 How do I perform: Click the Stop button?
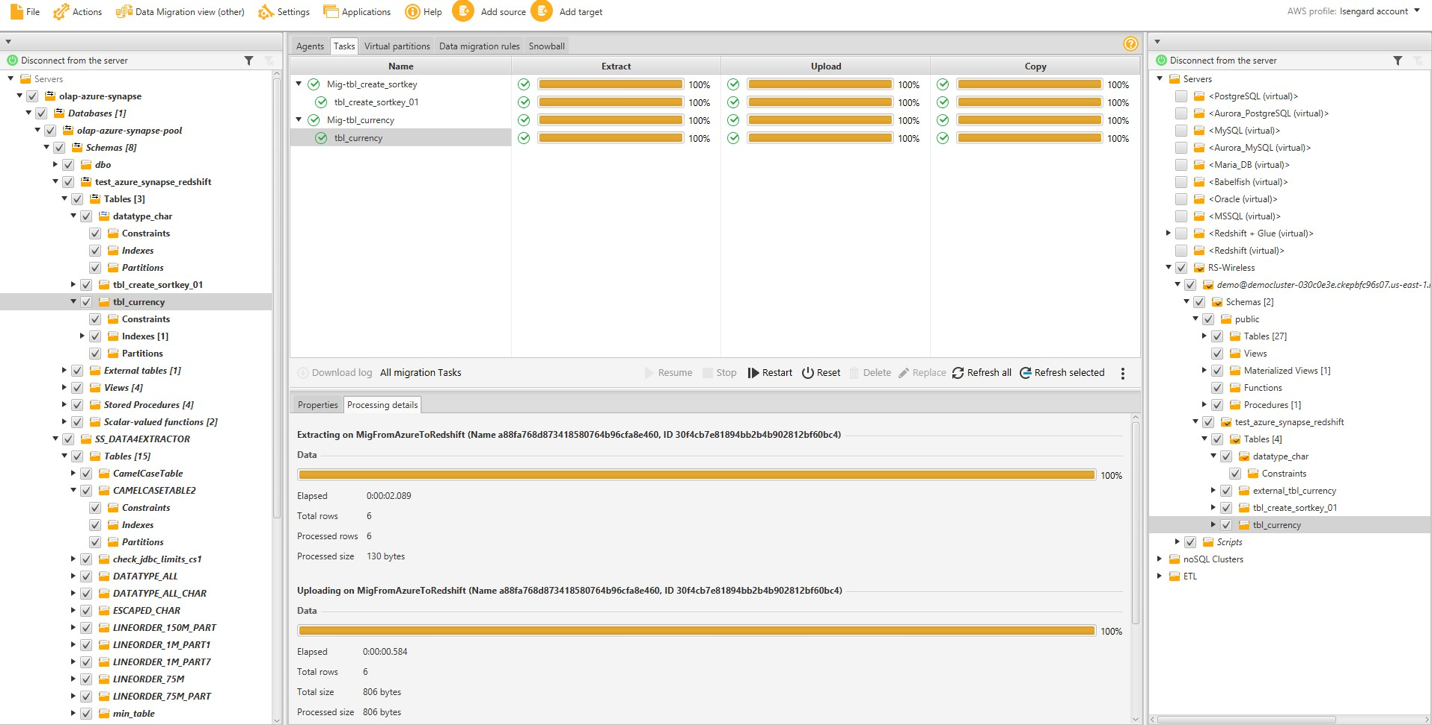pyautogui.click(x=719, y=373)
